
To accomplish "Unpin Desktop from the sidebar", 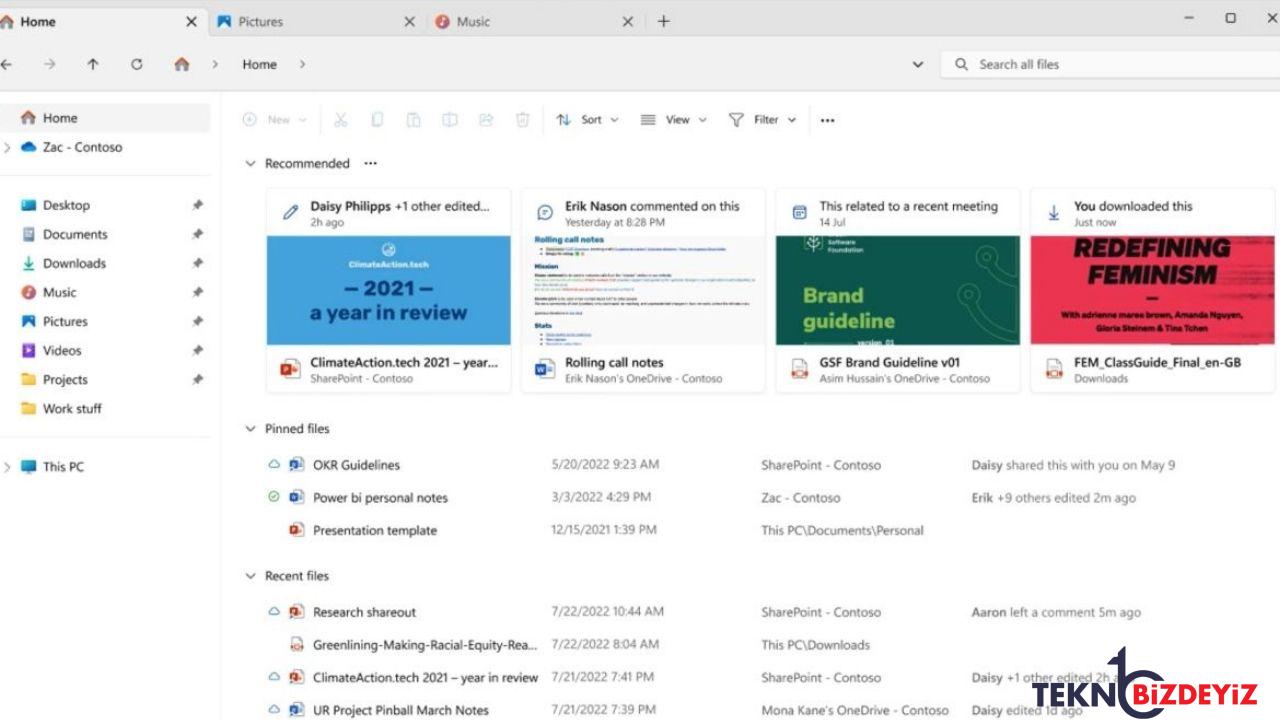I will [198, 205].
